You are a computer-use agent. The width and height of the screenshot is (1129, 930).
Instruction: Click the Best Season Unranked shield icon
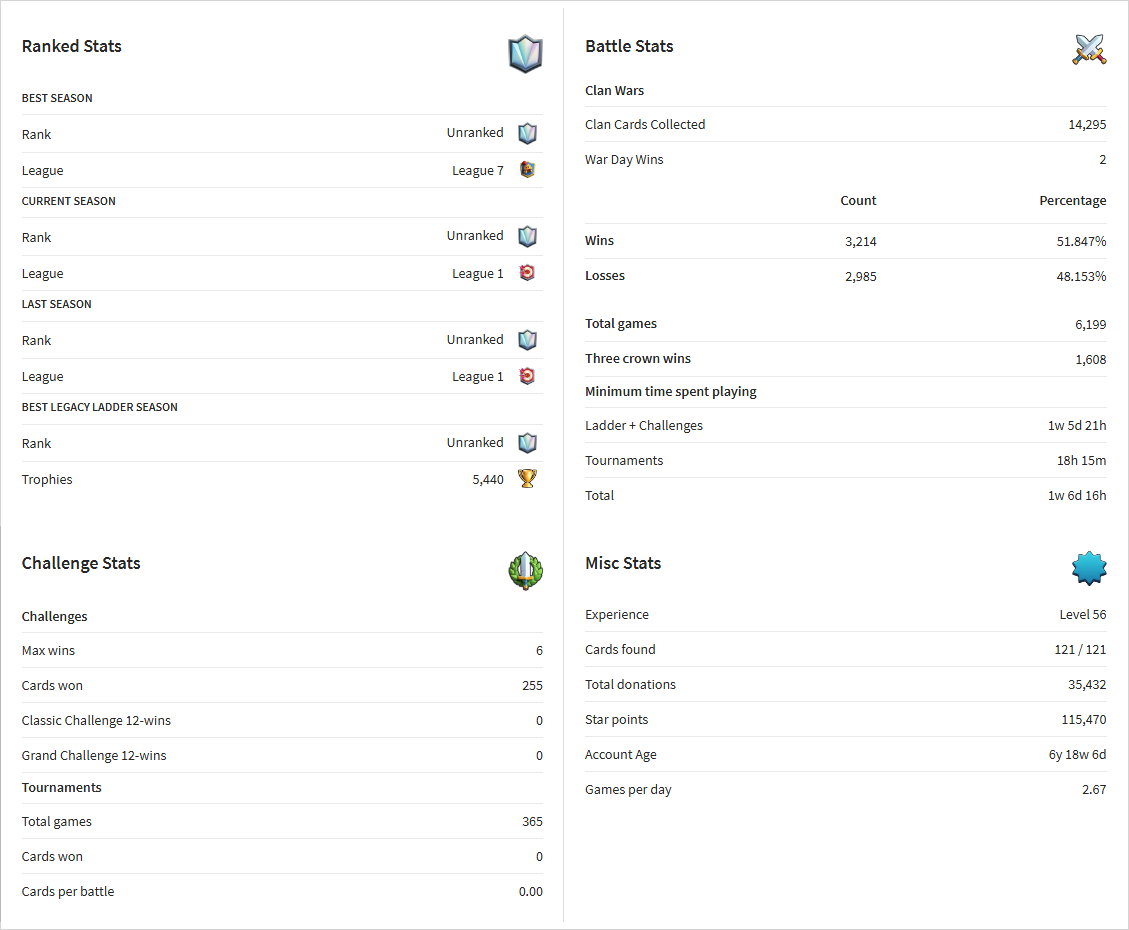tap(528, 133)
